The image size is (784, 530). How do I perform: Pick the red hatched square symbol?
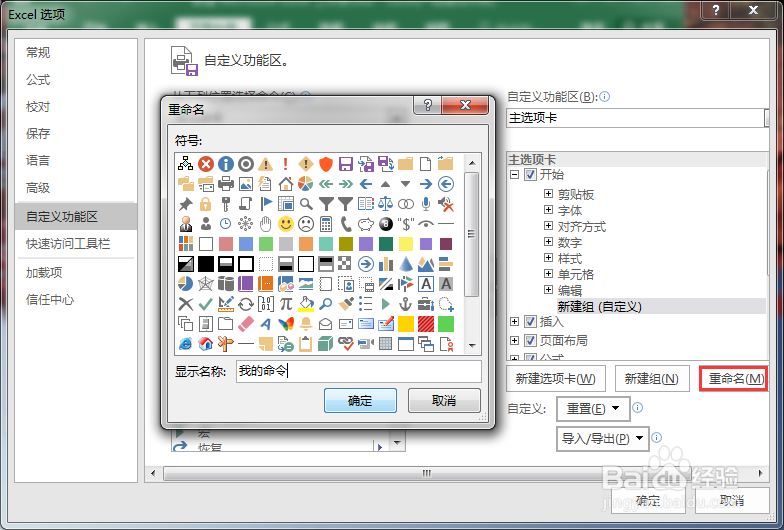tap(426, 324)
